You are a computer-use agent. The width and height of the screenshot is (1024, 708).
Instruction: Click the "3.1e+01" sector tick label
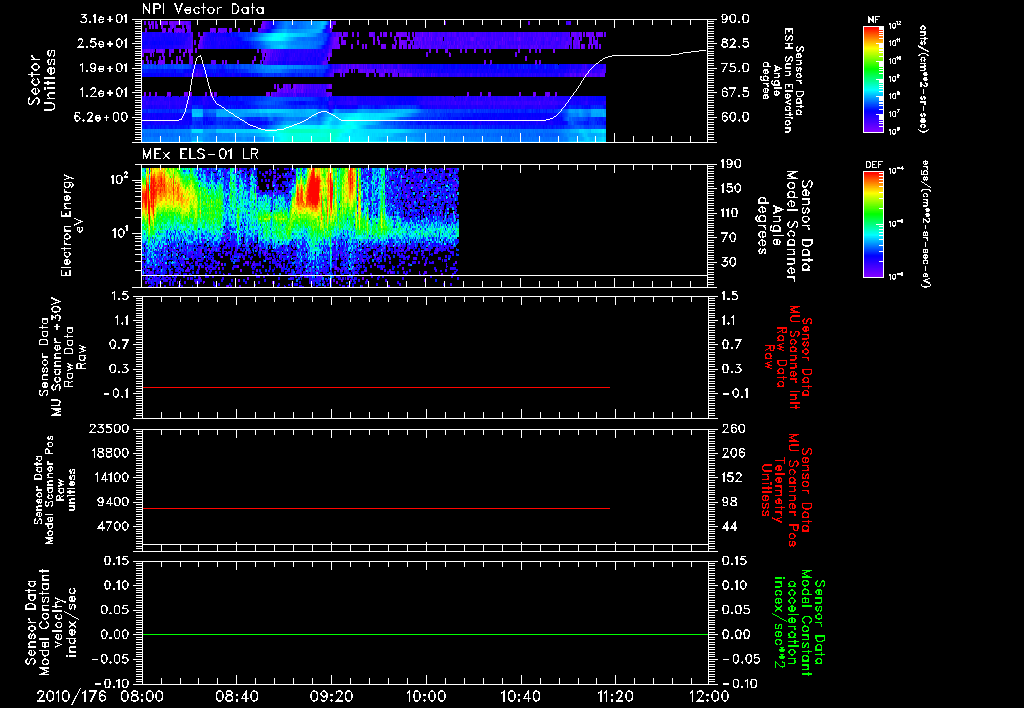pyautogui.click(x=104, y=19)
